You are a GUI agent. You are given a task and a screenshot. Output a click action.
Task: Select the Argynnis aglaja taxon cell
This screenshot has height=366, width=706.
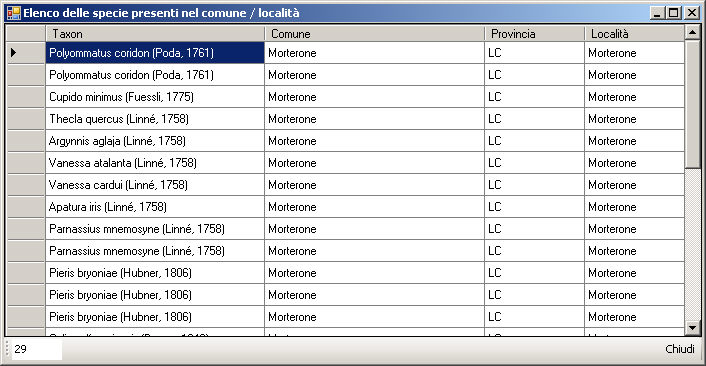click(155, 141)
